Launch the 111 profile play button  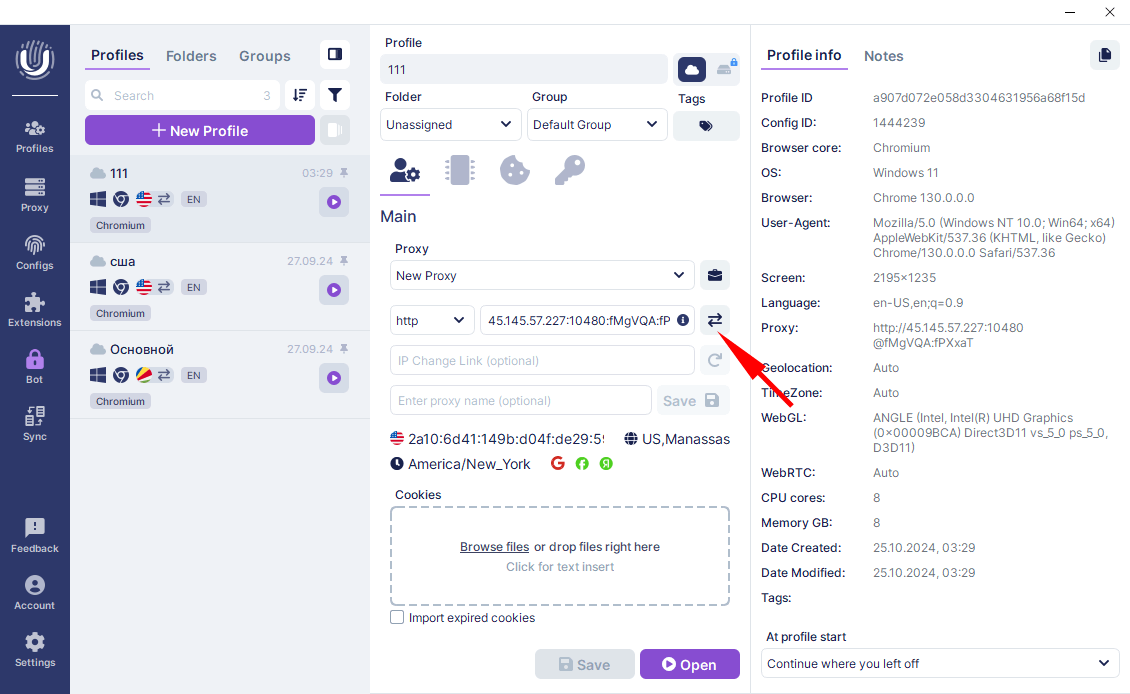(334, 202)
